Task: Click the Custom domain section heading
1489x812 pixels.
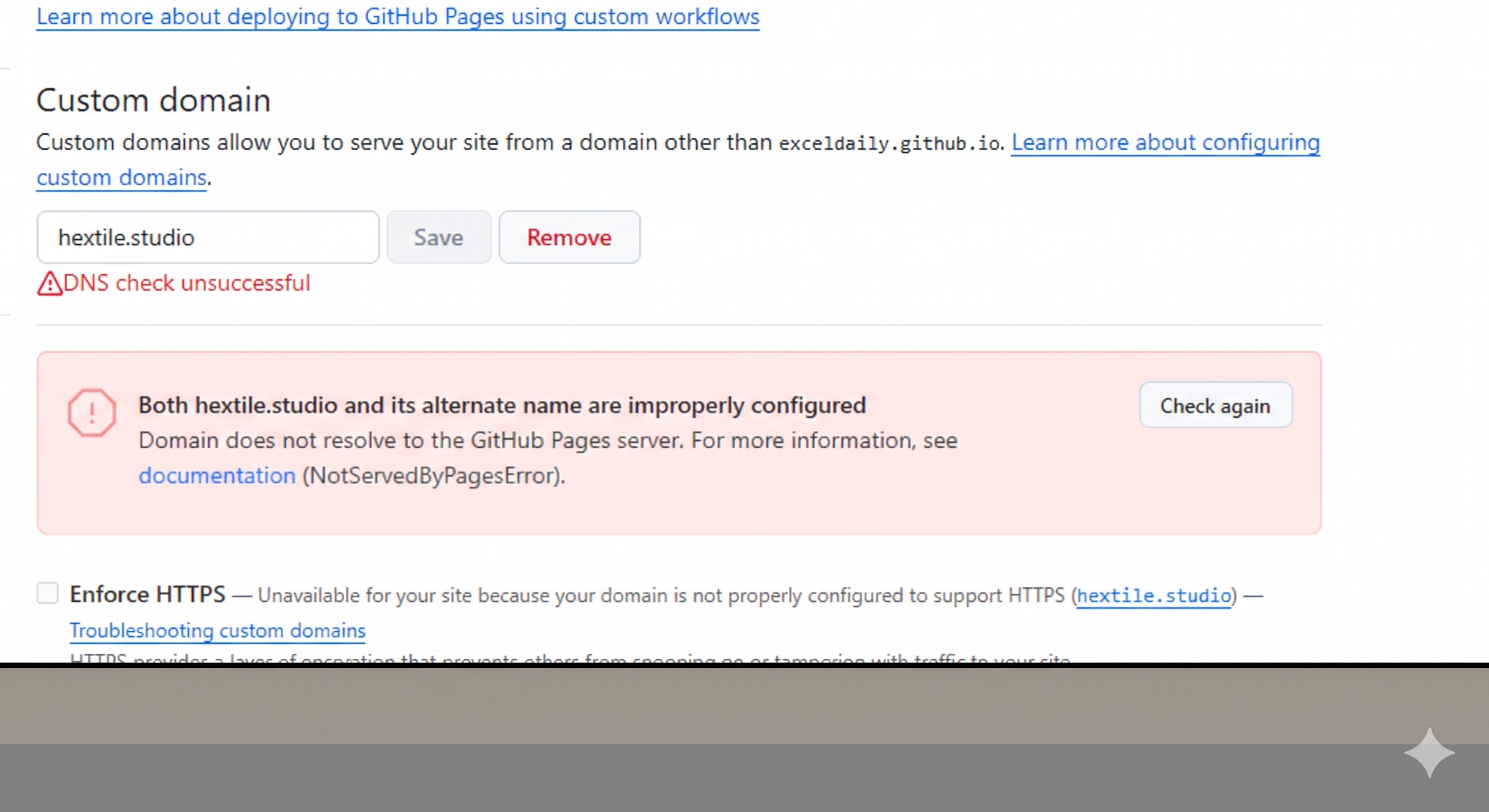Action: 153,100
